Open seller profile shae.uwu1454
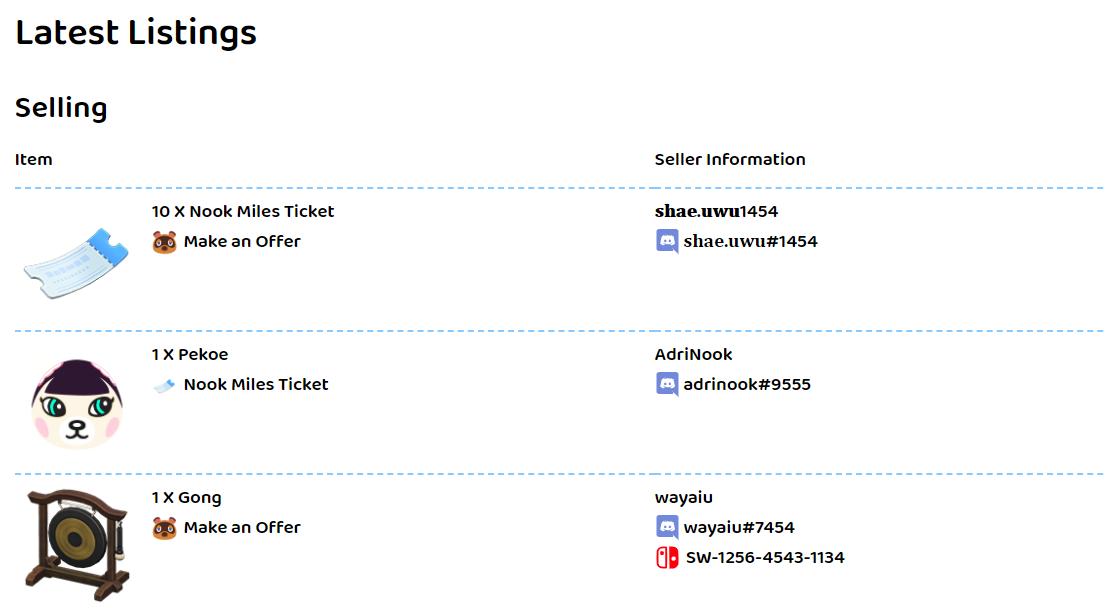 (716, 212)
